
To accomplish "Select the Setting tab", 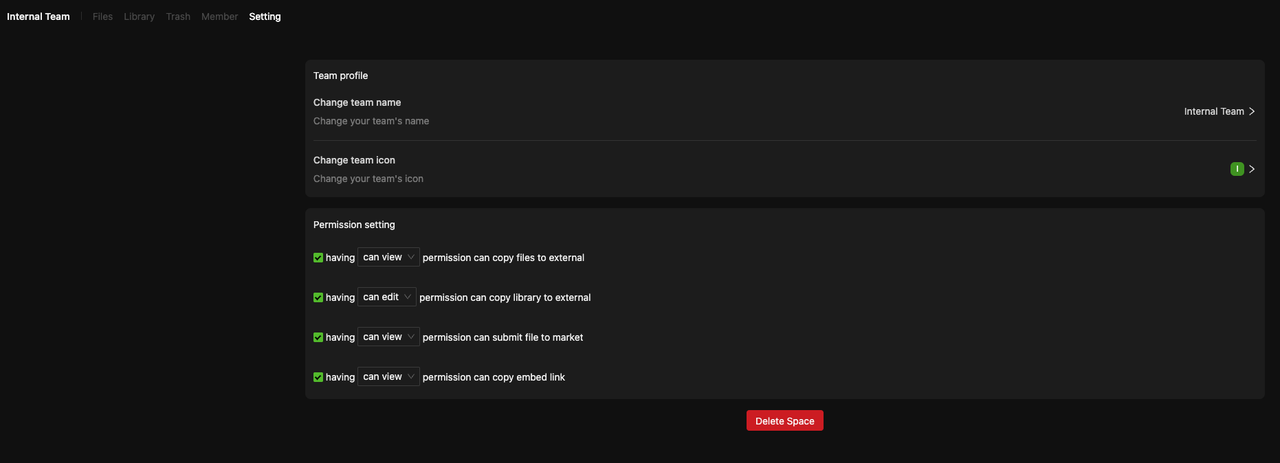I will tap(265, 17).
